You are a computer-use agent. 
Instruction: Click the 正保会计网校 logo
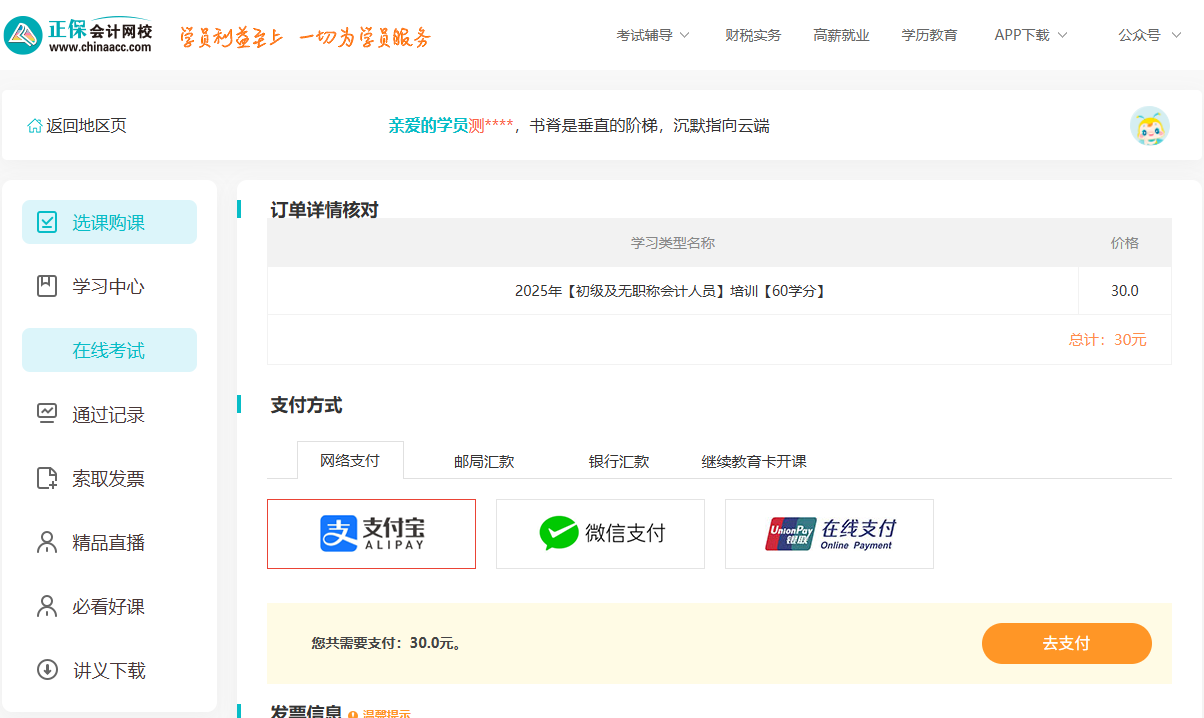(79, 35)
